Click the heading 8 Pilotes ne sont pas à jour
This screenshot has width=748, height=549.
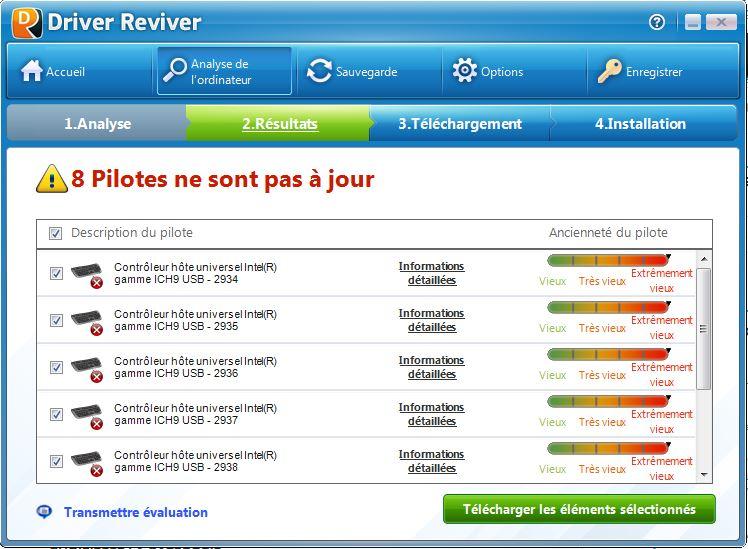(x=223, y=179)
